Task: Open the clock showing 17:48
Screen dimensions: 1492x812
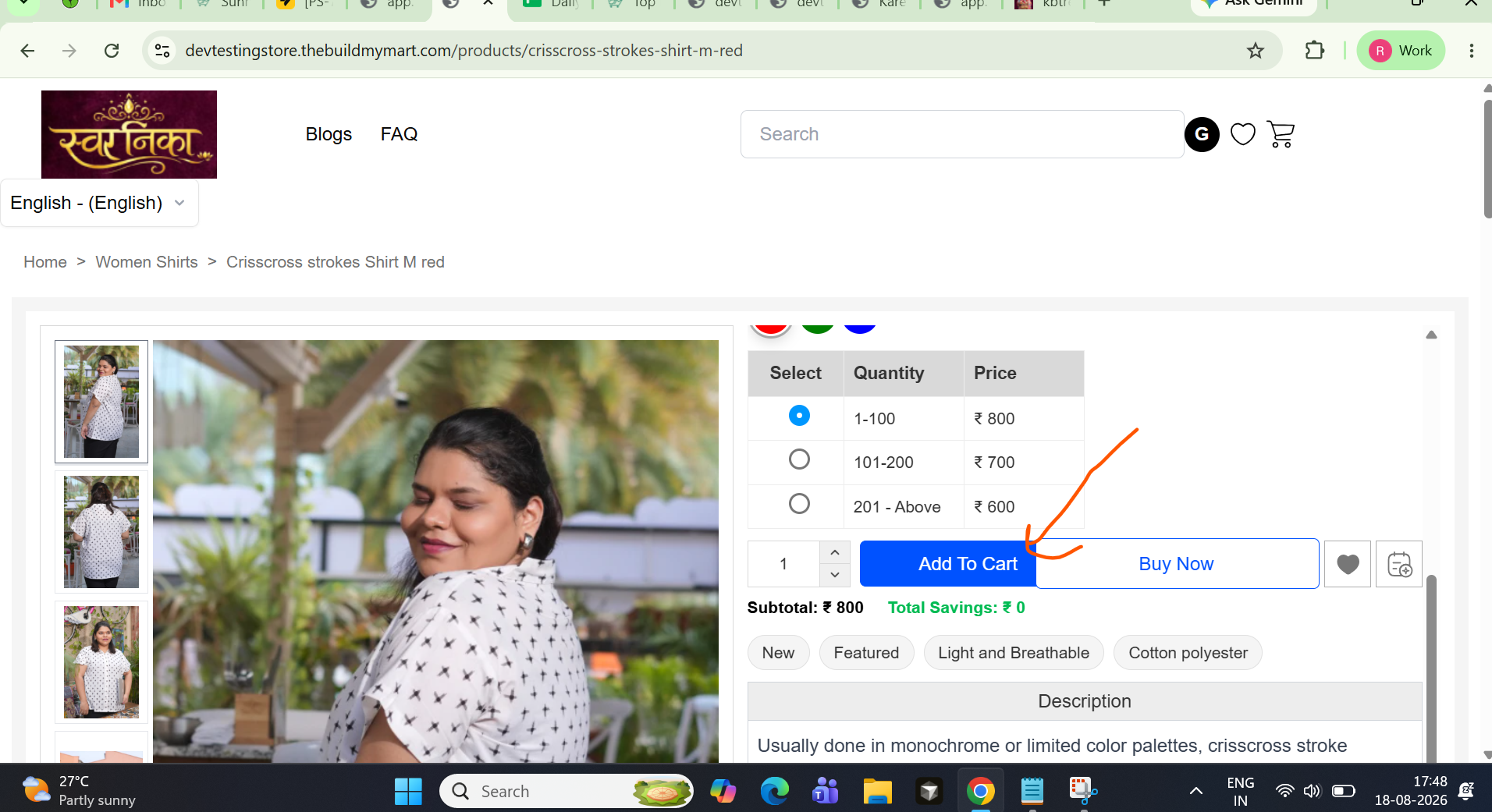Action: point(1410,791)
